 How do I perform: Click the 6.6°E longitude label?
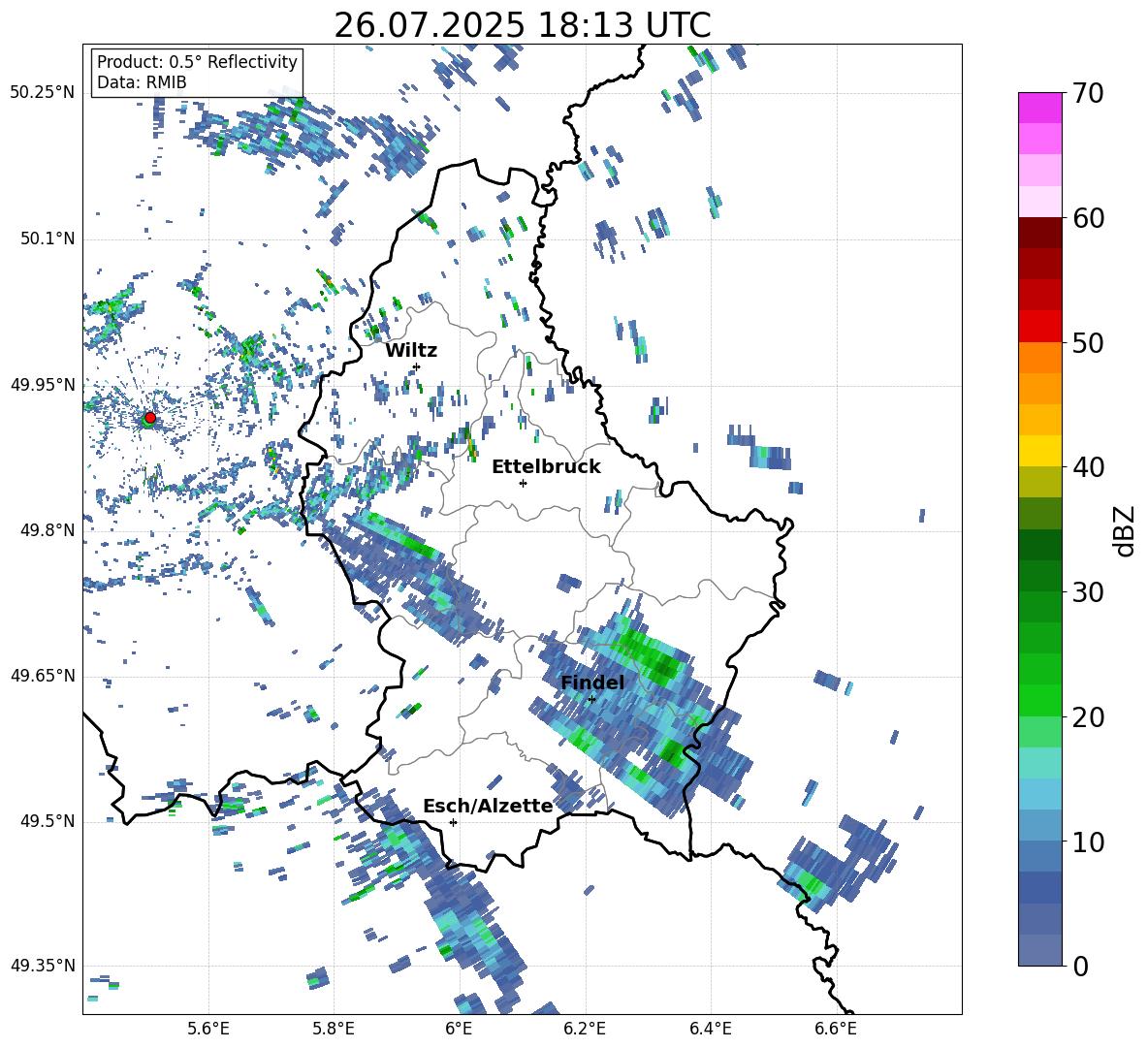(x=836, y=1030)
